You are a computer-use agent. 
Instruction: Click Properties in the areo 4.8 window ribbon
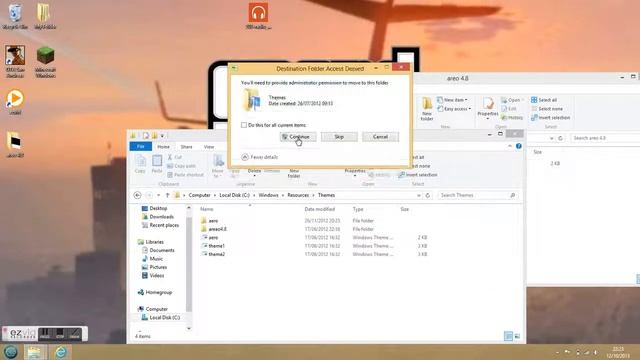click(x=488, y=109)
